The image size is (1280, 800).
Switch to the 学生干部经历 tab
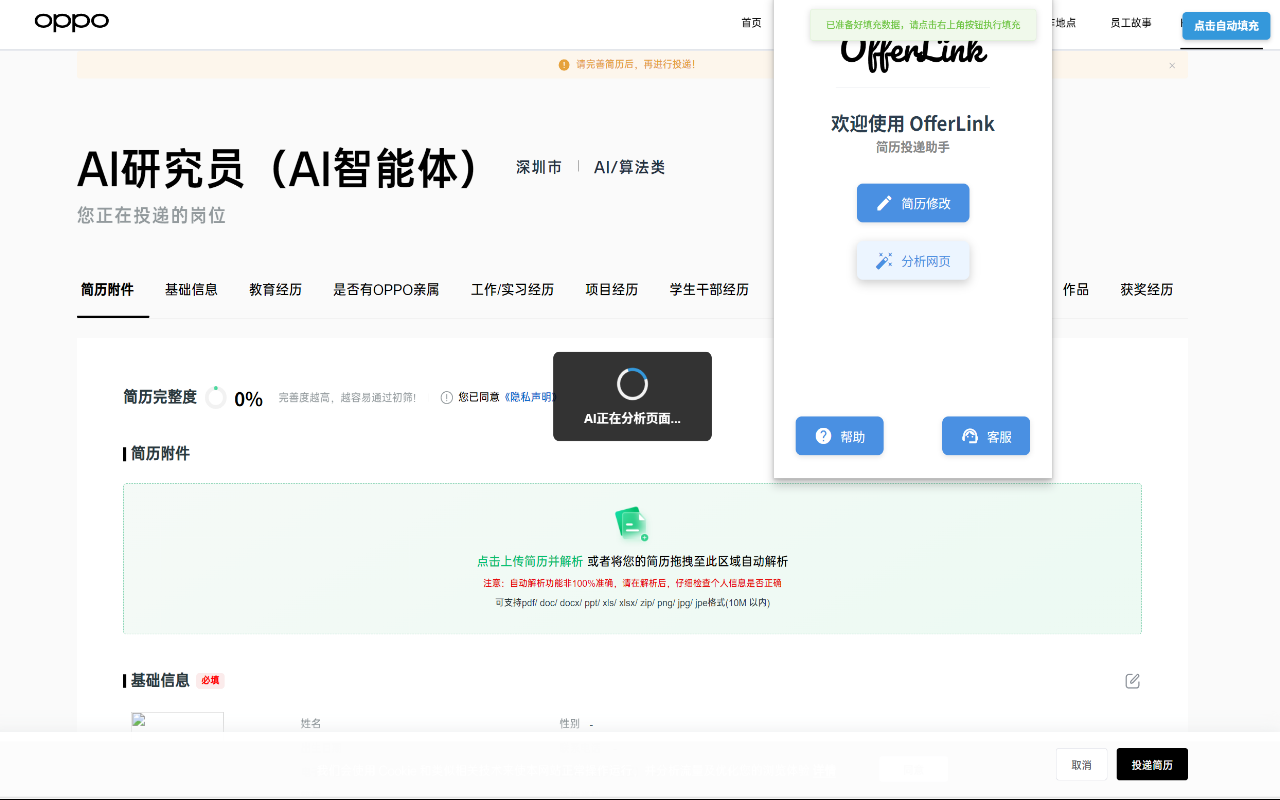[709, 290]
